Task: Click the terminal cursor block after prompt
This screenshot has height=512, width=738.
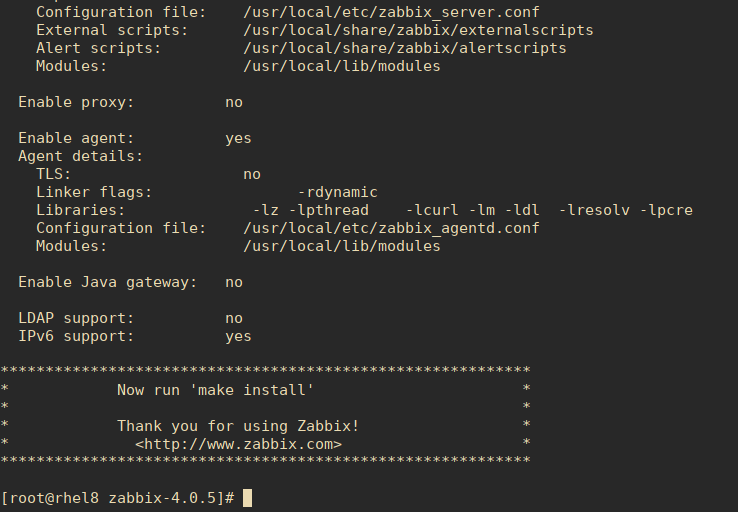Action: coord(248,498)
